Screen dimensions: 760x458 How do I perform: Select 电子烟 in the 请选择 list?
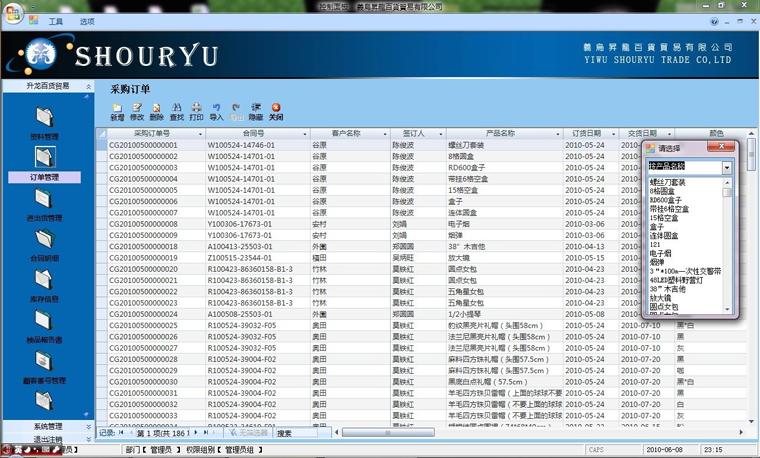click(660, 253)
